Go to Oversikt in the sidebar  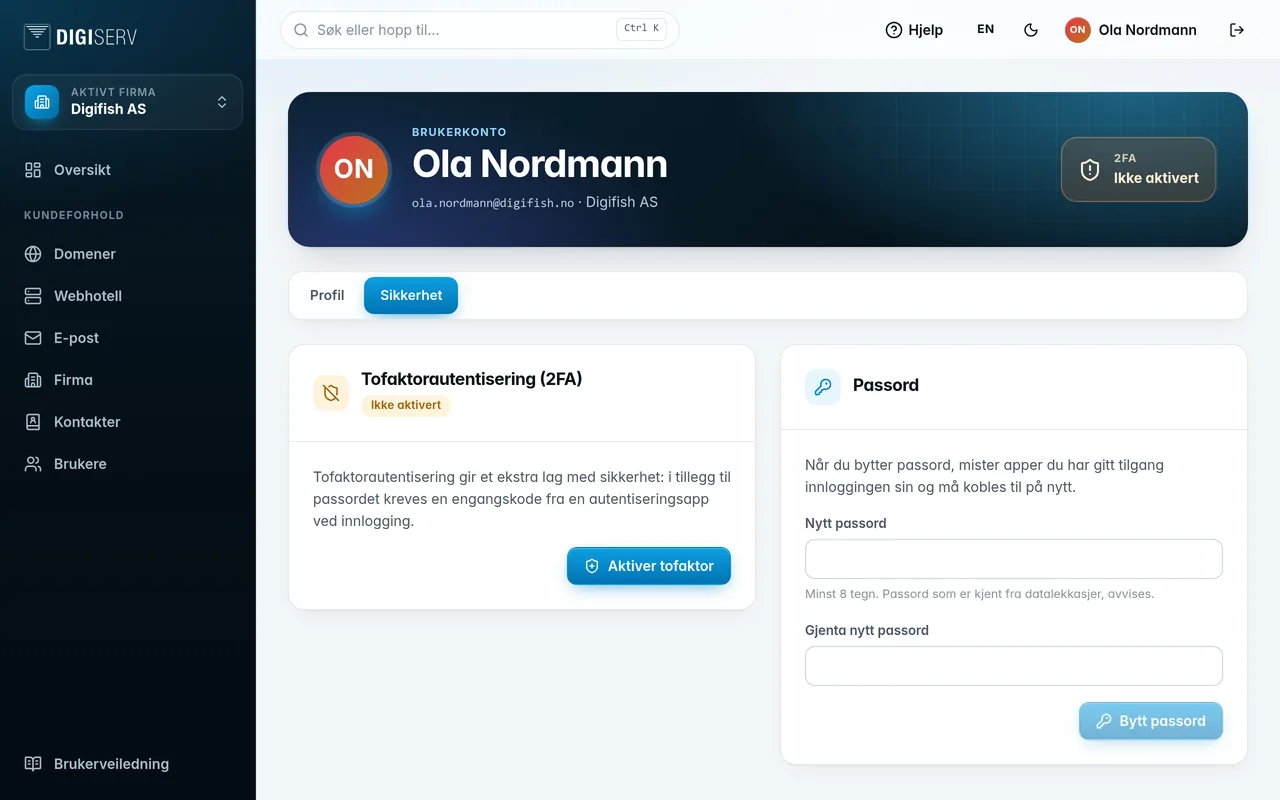tap(128, 170)
